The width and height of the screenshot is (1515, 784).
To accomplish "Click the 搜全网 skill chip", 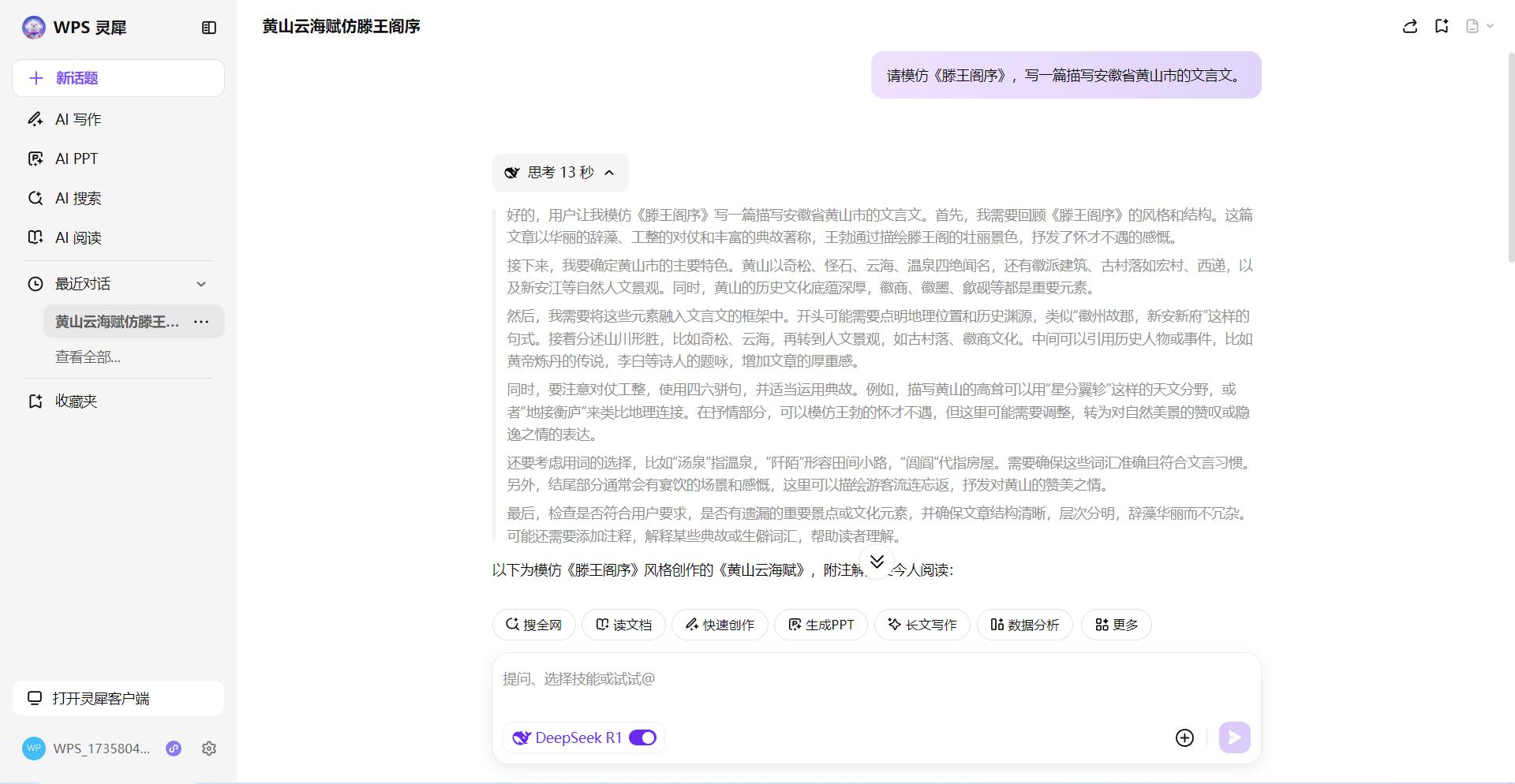I will point(534,625).
